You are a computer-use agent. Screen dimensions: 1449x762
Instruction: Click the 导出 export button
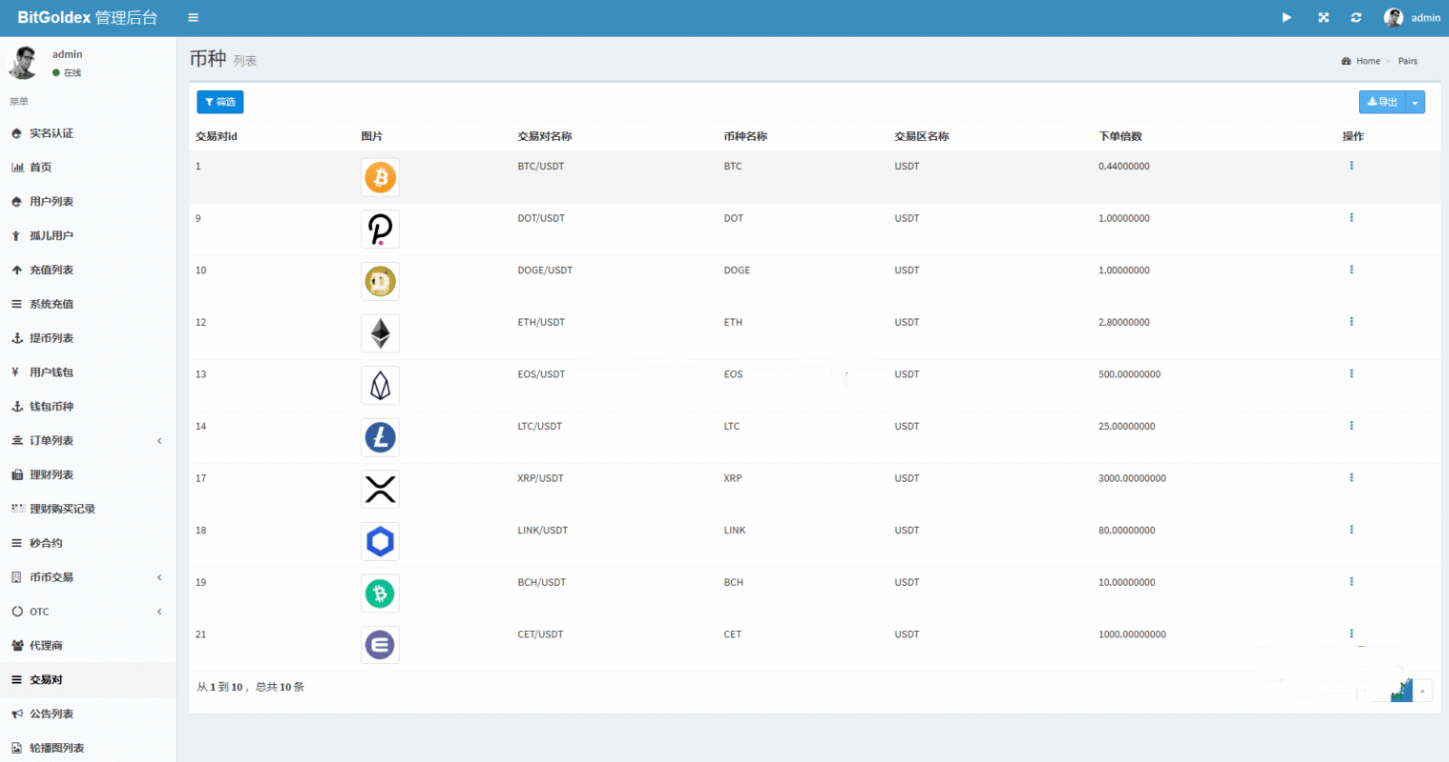tap(1382, 102)
